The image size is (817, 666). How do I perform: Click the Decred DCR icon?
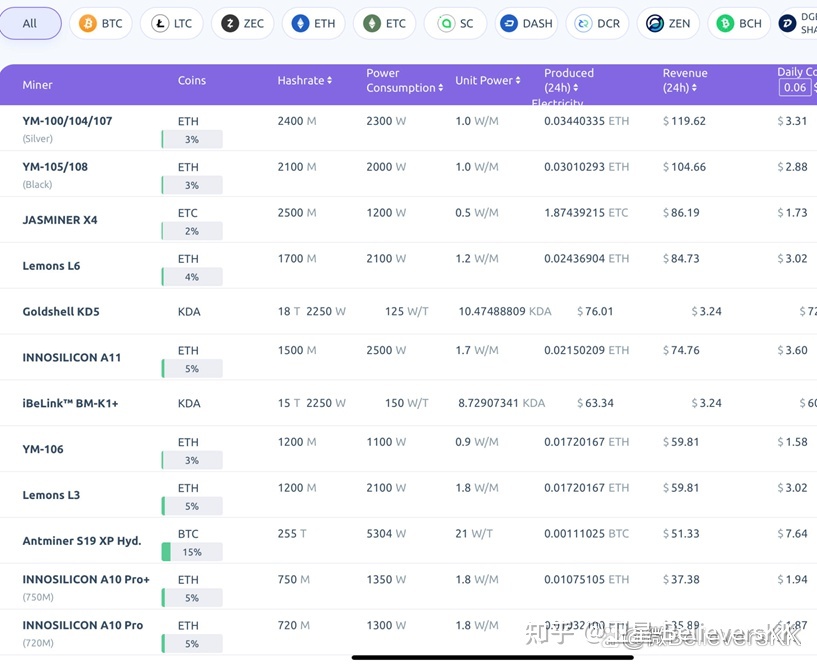pyautogui.click(x=584, y=23)
